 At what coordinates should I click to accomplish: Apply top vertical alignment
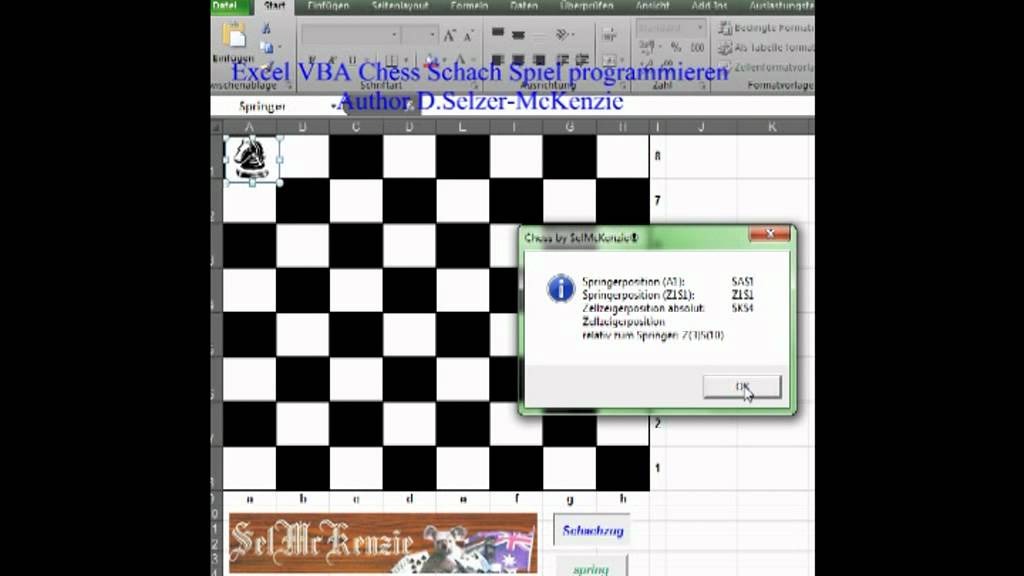tap(498, 33)
